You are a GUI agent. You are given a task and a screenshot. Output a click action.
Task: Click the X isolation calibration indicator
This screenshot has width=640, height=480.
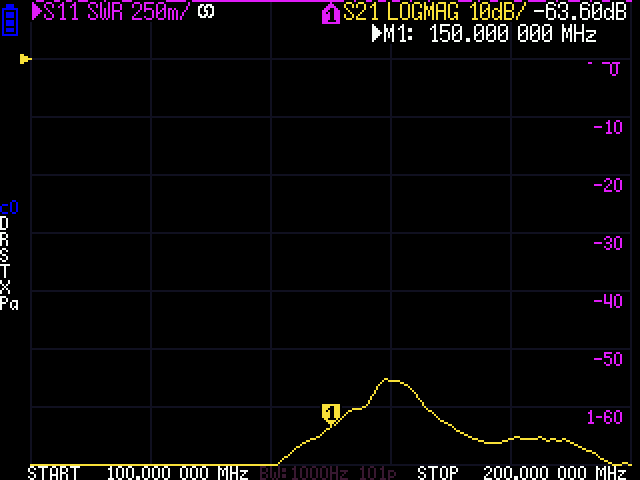5,287
